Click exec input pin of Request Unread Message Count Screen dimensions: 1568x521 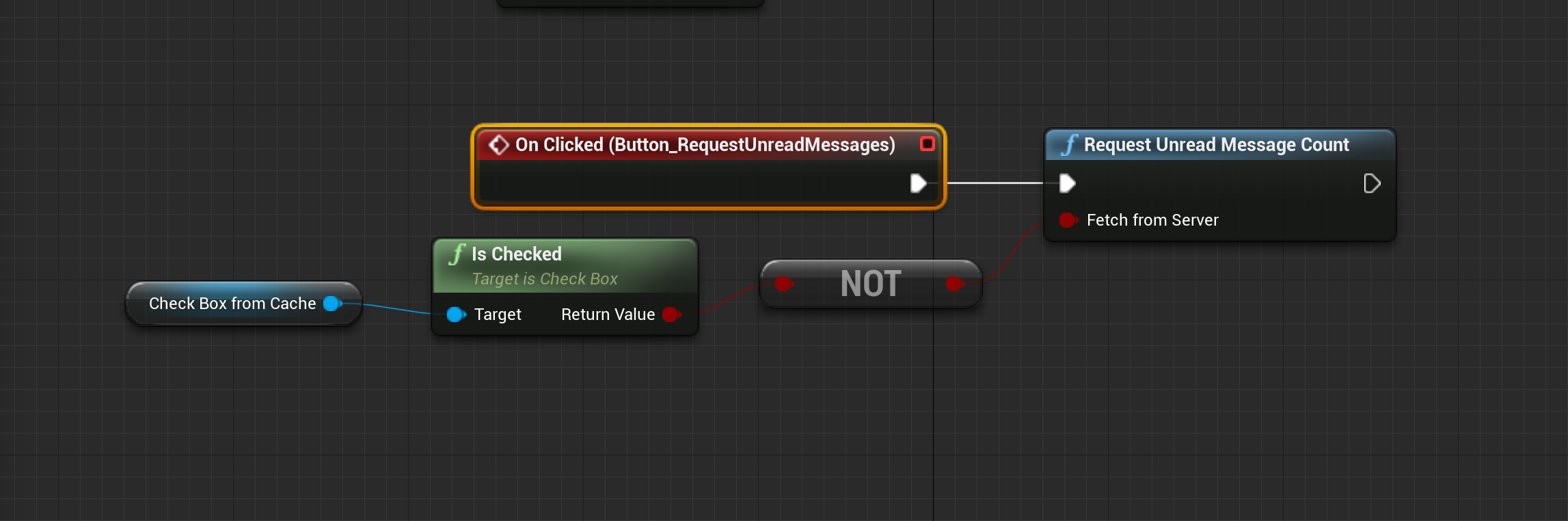[1066, 183]
